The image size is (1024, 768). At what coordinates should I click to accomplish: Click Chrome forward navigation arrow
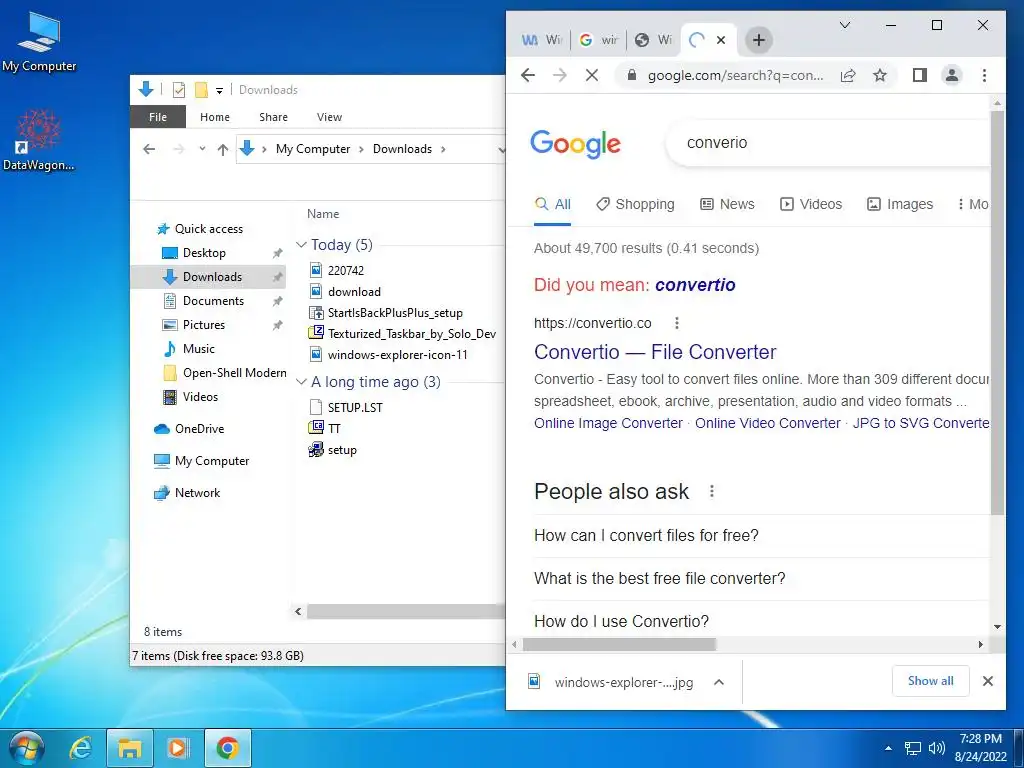point(560,75)
